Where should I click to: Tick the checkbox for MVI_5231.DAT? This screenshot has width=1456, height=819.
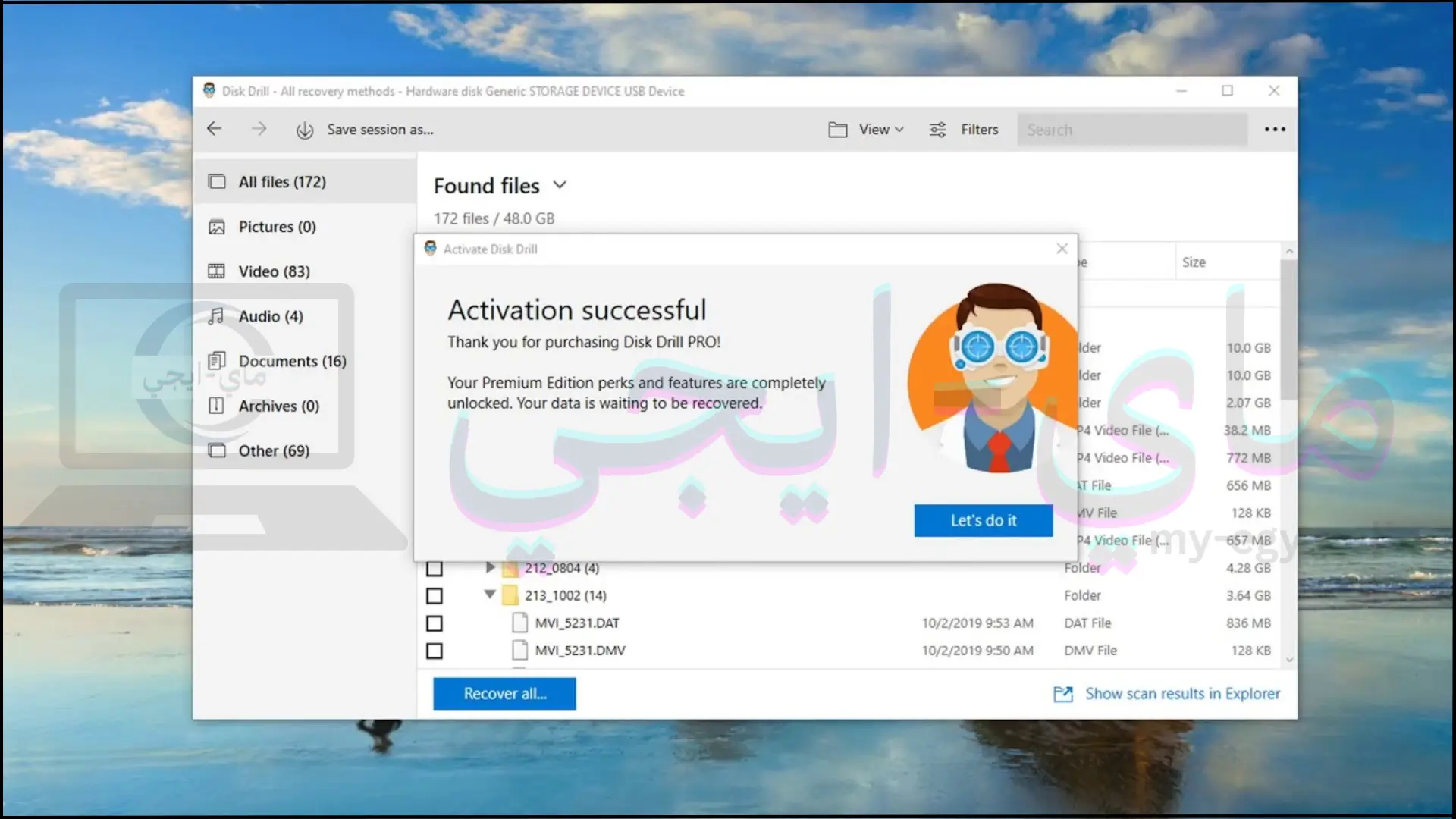click(x=435, y=623)
